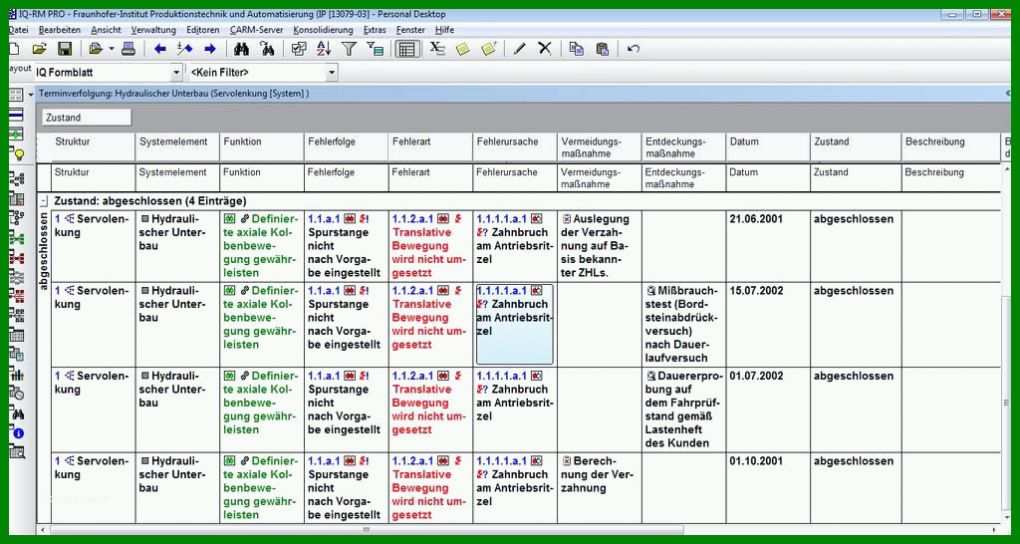1020x544 pixels.
Task: Open the green net editor sidebar icon
Action: [x=18, y=238]
